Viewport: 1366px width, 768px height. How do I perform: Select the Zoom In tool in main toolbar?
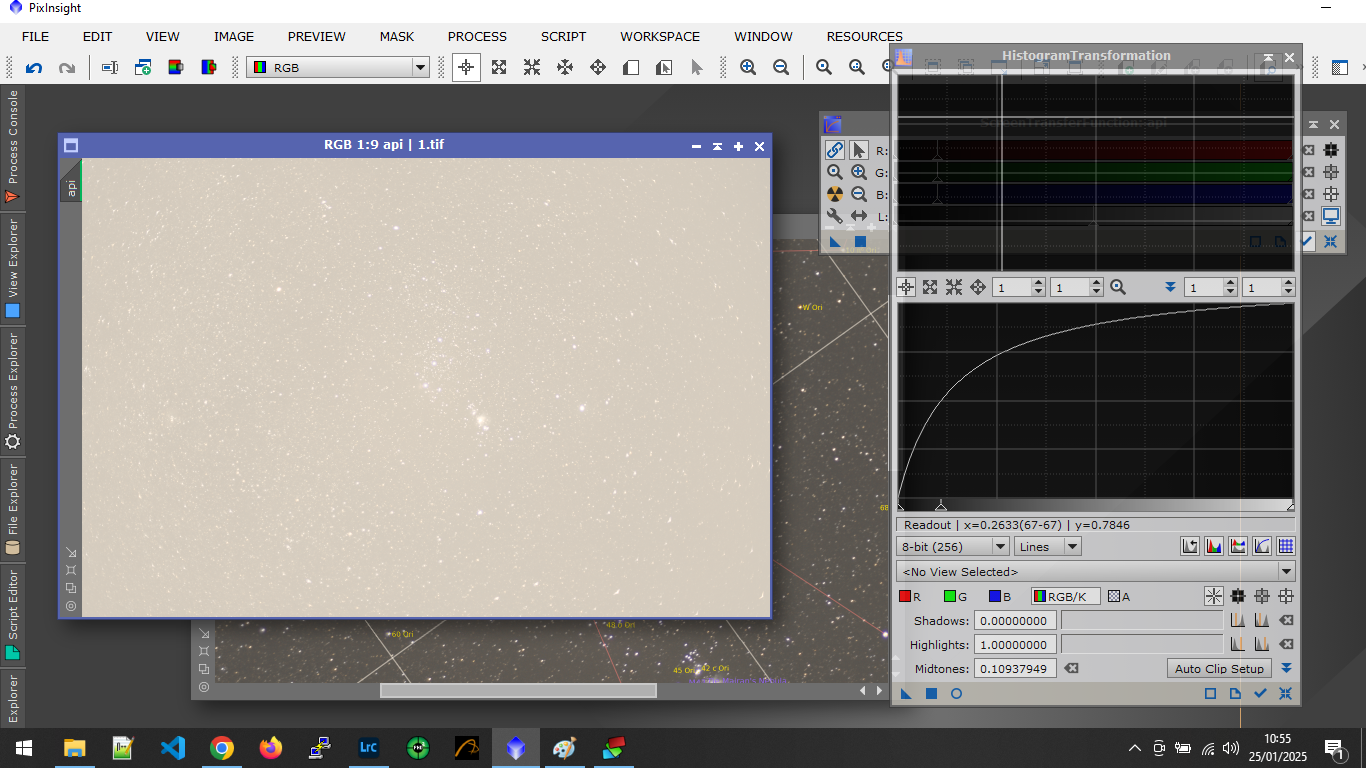click(x=748, y=68)
